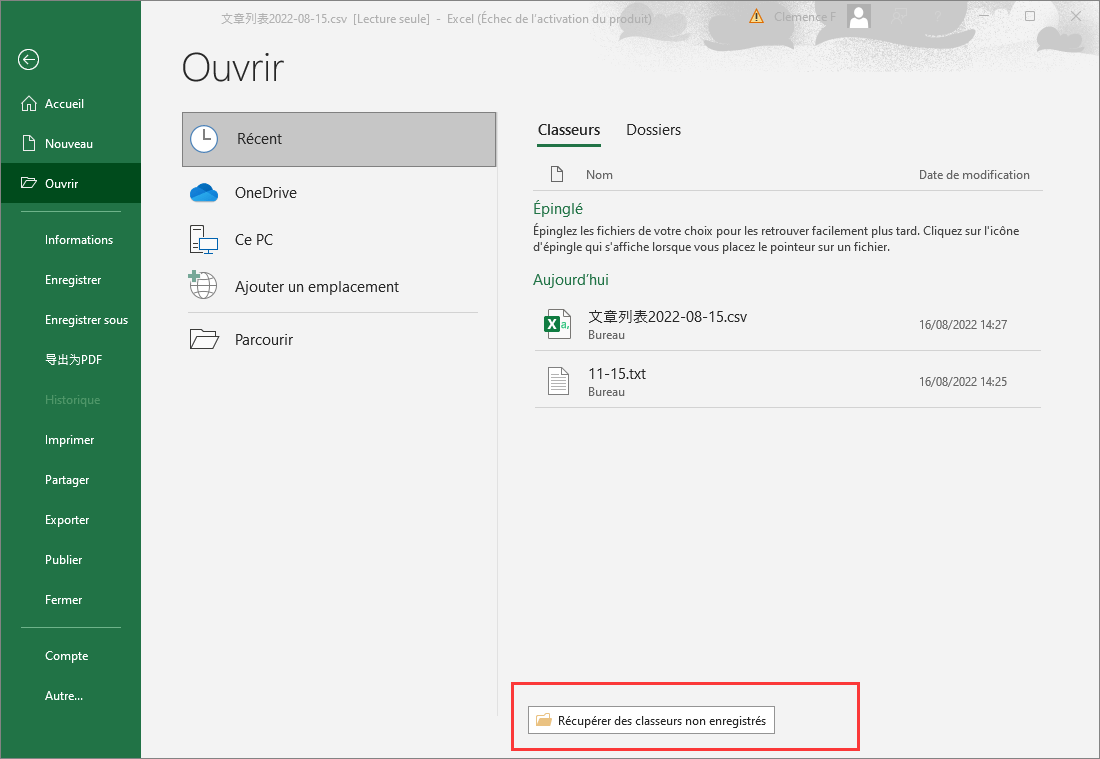Open the Nouveau page
1100x759 pixels.
click(70, 144)
